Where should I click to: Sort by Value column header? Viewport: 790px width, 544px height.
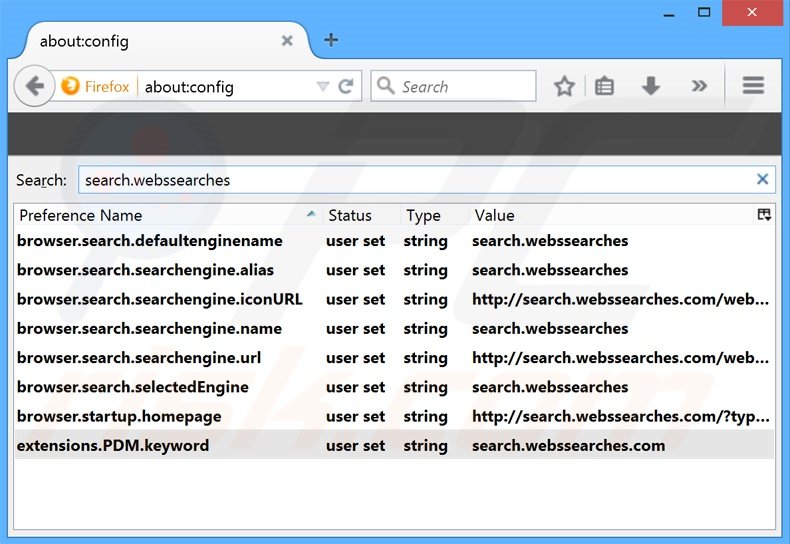612,215
